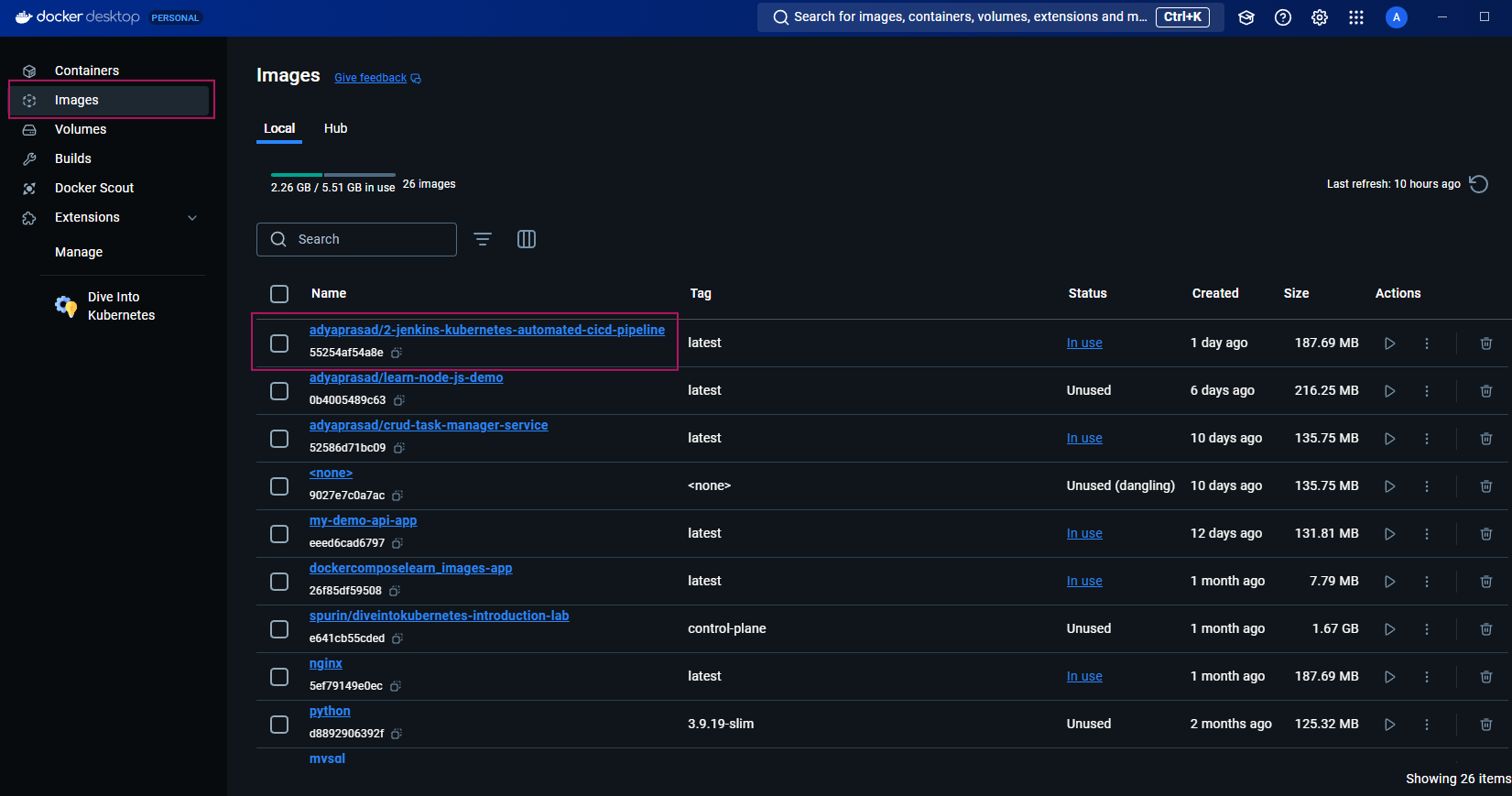The image size is (1512, 796).
Task: Check the python image checkbox
Action: point(279,725)
